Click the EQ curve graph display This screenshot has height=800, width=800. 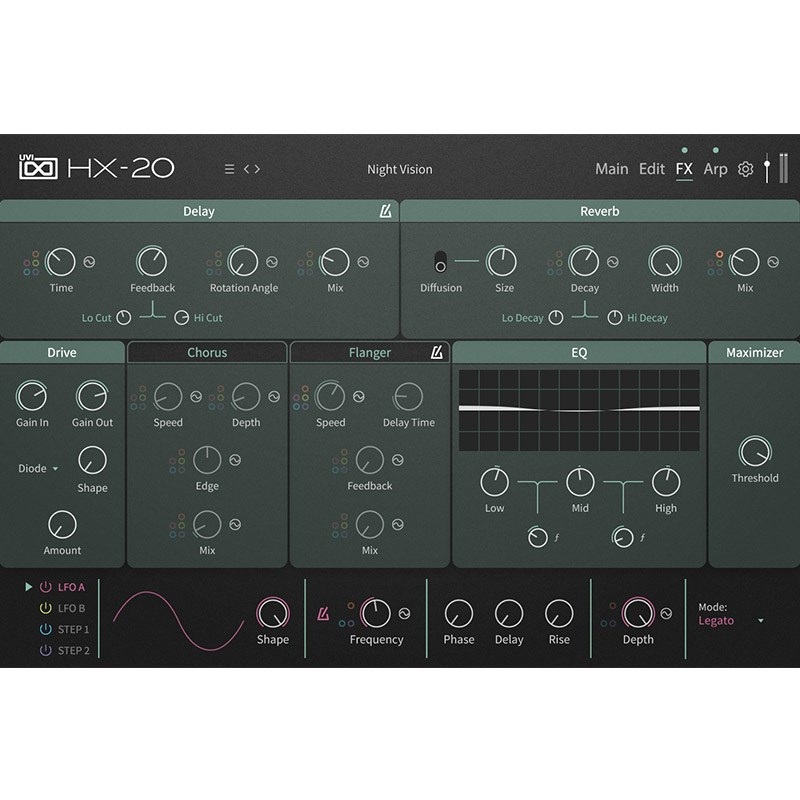point(579,410)
